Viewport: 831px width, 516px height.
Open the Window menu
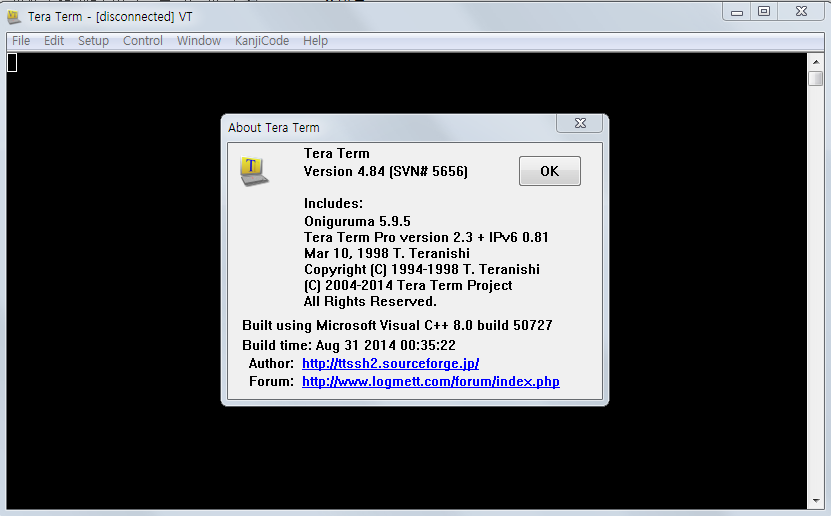199,41
